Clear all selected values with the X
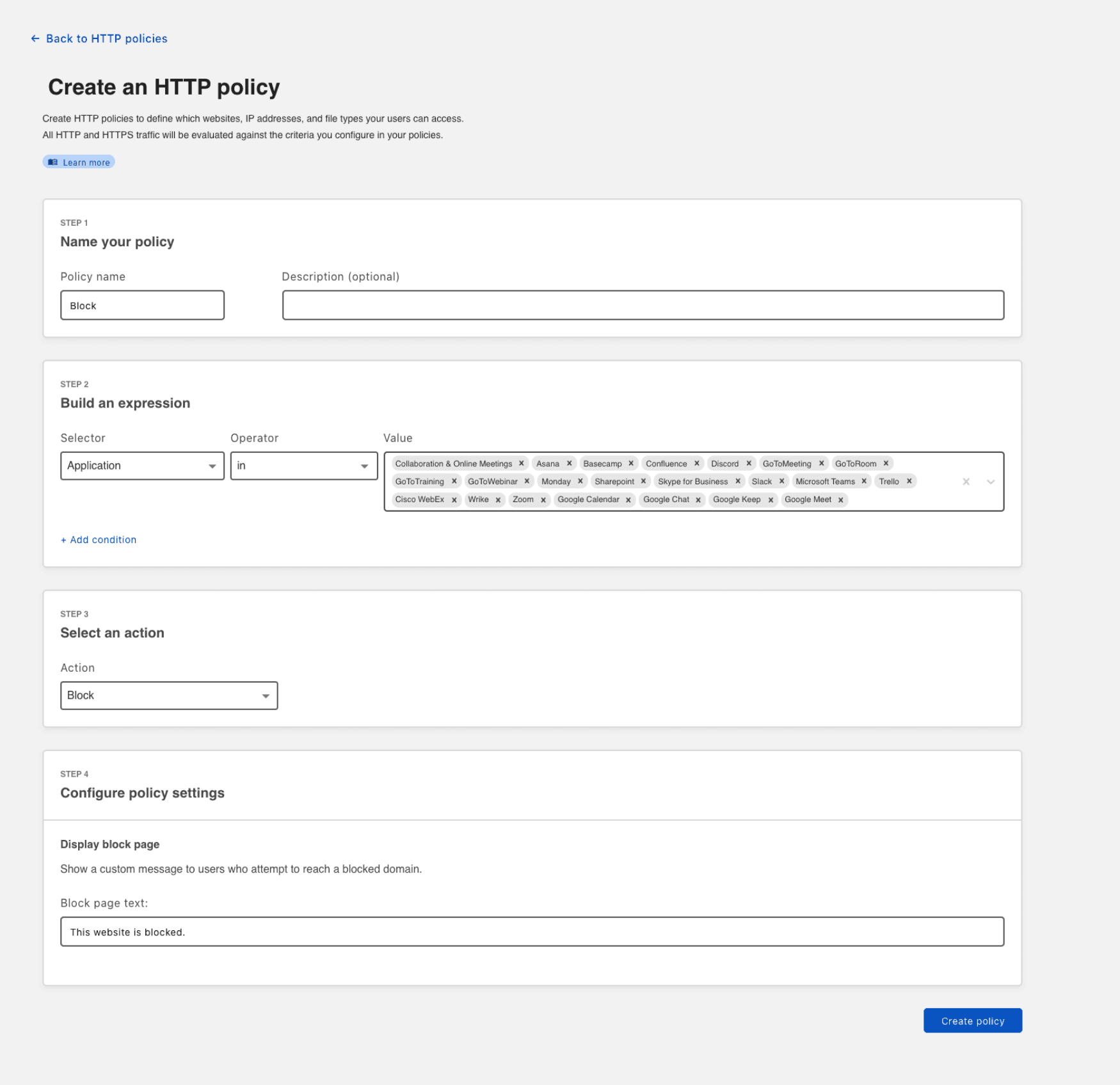The image size is (1120, 1085). pyautogui.click(x=965, y=482)
